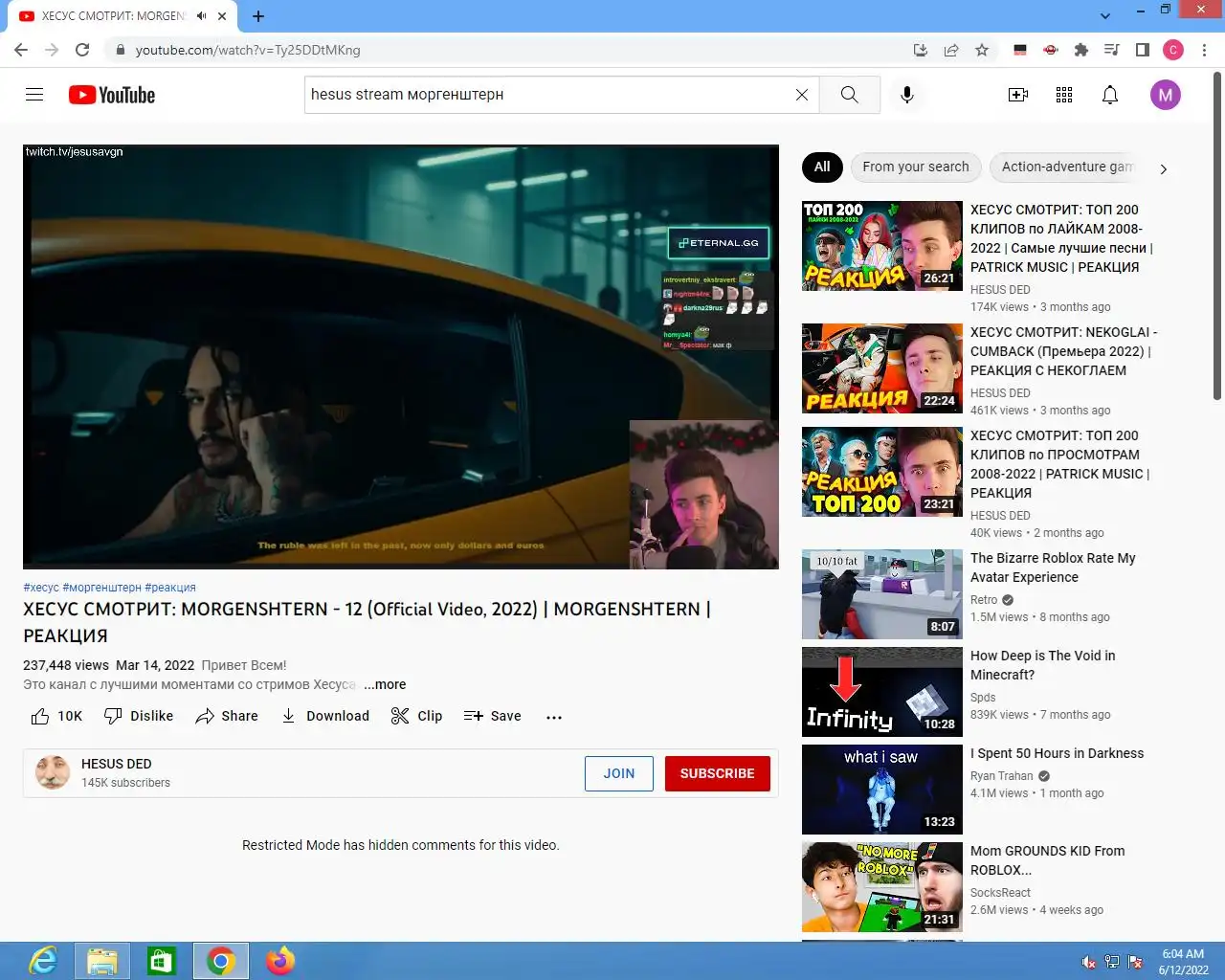Open How Deep is The Void video
Screen dimensions: 1225x980
coord(1042,665)
